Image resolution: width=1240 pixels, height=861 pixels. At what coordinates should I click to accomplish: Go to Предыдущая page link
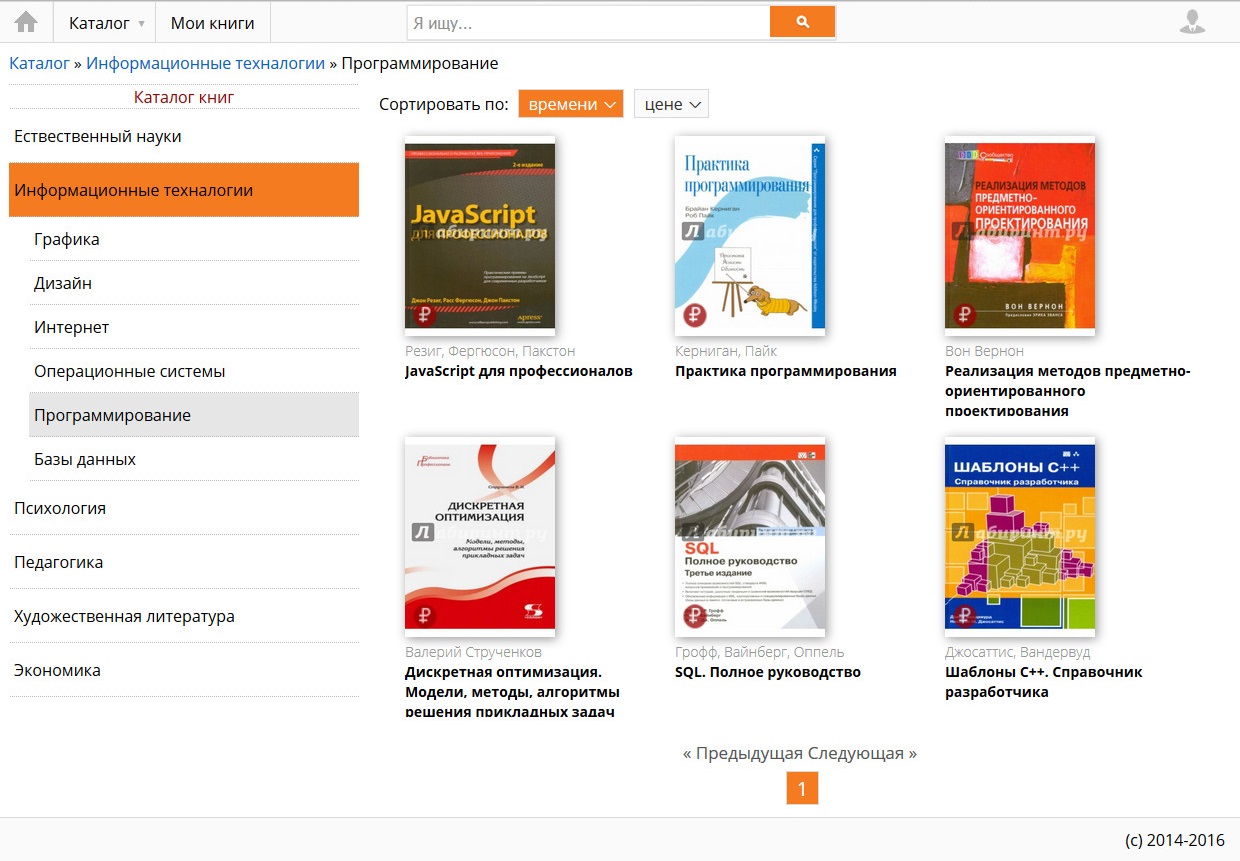743,753
